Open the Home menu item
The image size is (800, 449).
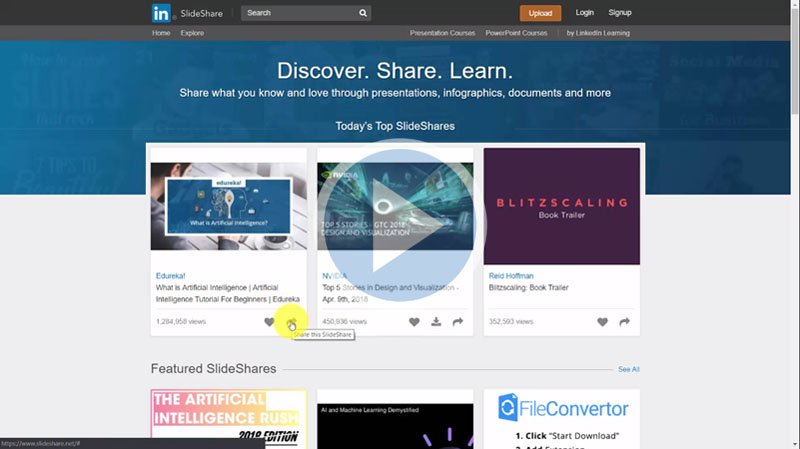pos(161,33)
